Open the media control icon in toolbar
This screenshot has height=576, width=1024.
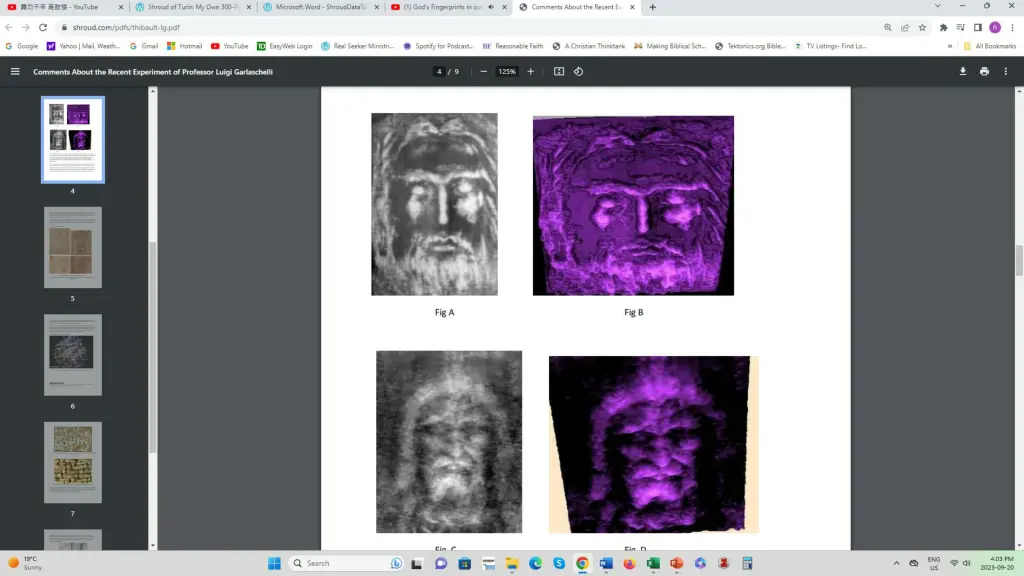pyautogui.click(x=961, y=27)
